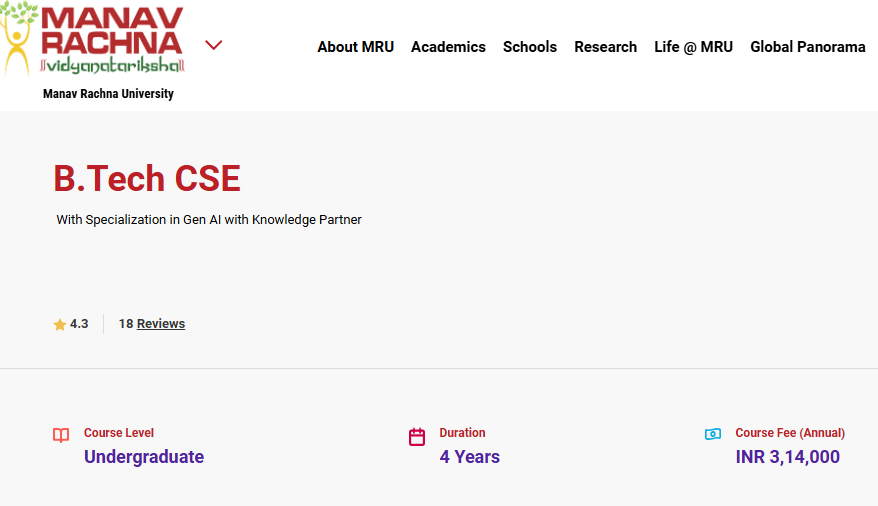Click the INR 3,14,000 fee amount

coord(787,457)
